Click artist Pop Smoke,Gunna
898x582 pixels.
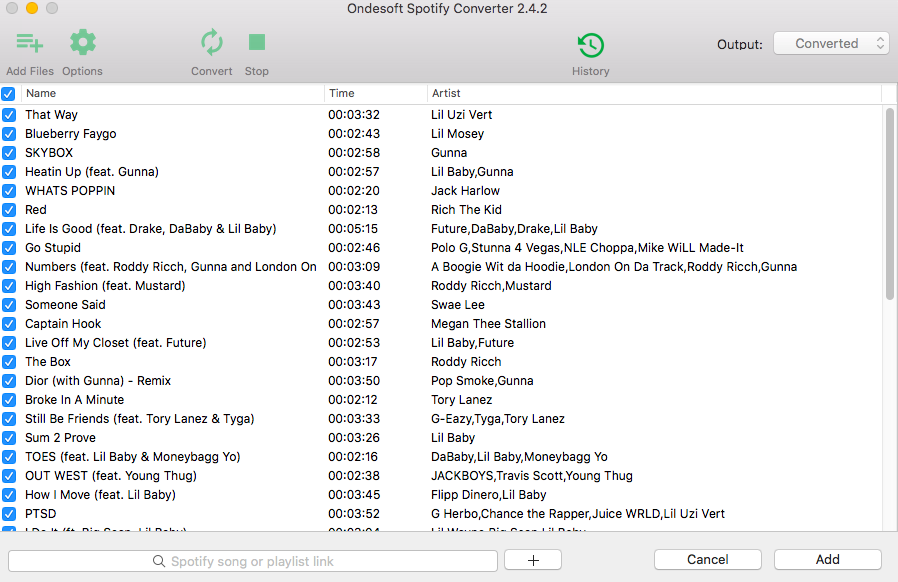pos(482,381)
